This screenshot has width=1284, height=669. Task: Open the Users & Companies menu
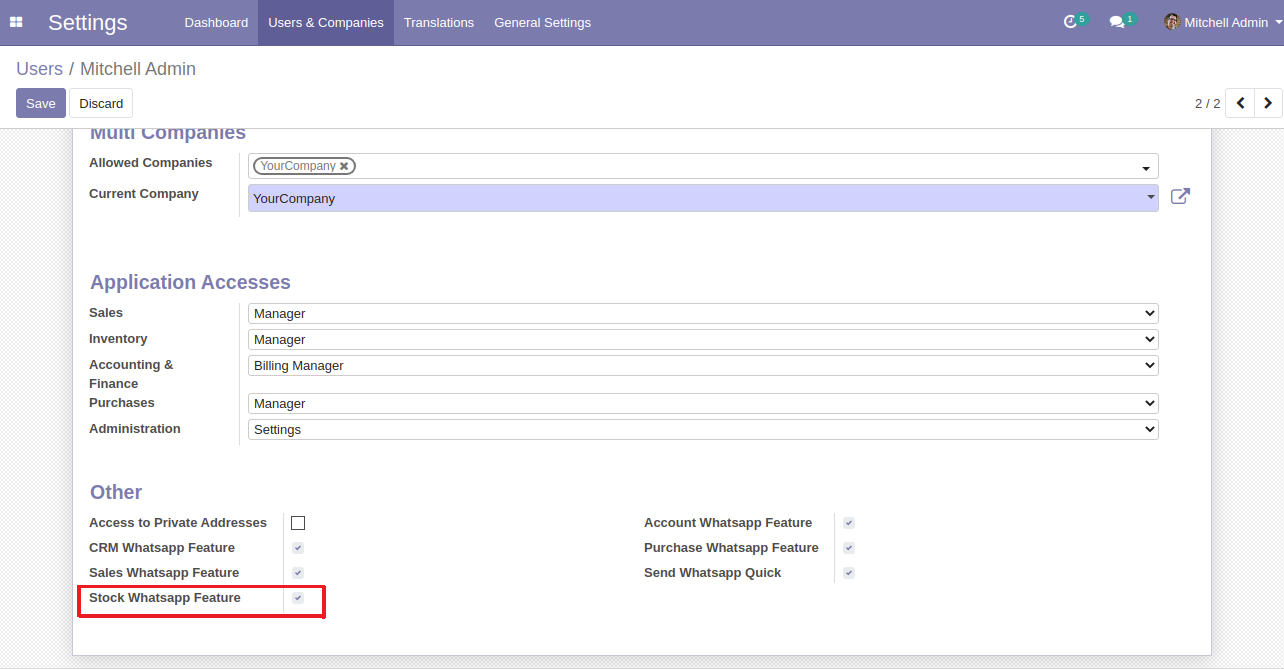coord(326,22)
